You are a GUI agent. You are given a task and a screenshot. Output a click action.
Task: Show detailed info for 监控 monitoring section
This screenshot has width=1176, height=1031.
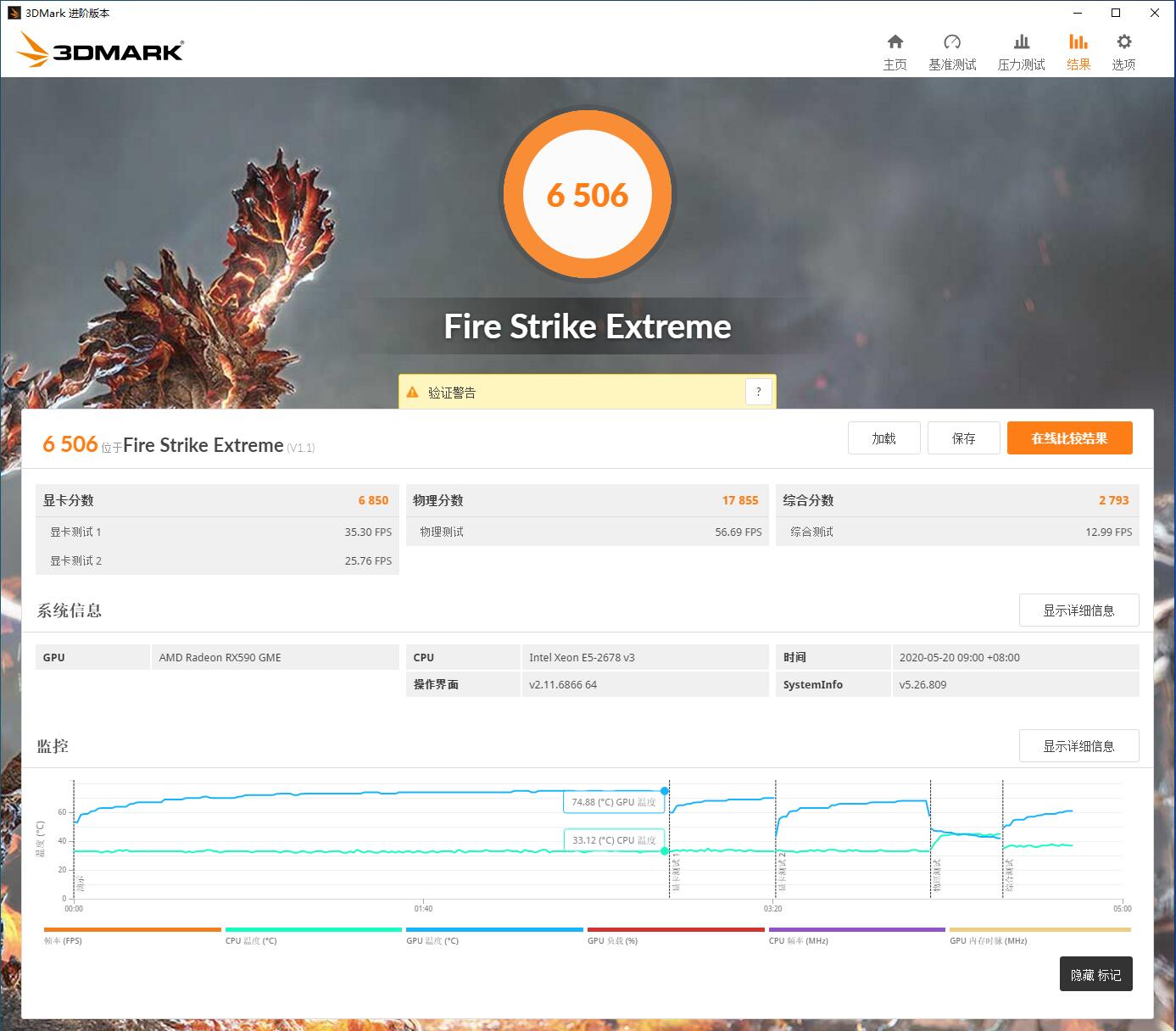tap(1078, 746)
